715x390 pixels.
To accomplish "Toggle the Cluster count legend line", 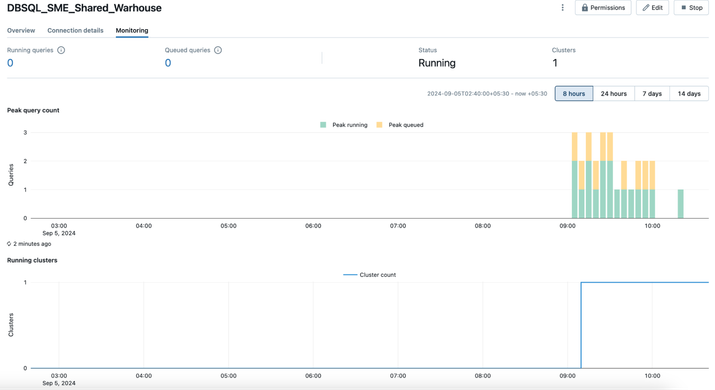I will pos(350,275).
